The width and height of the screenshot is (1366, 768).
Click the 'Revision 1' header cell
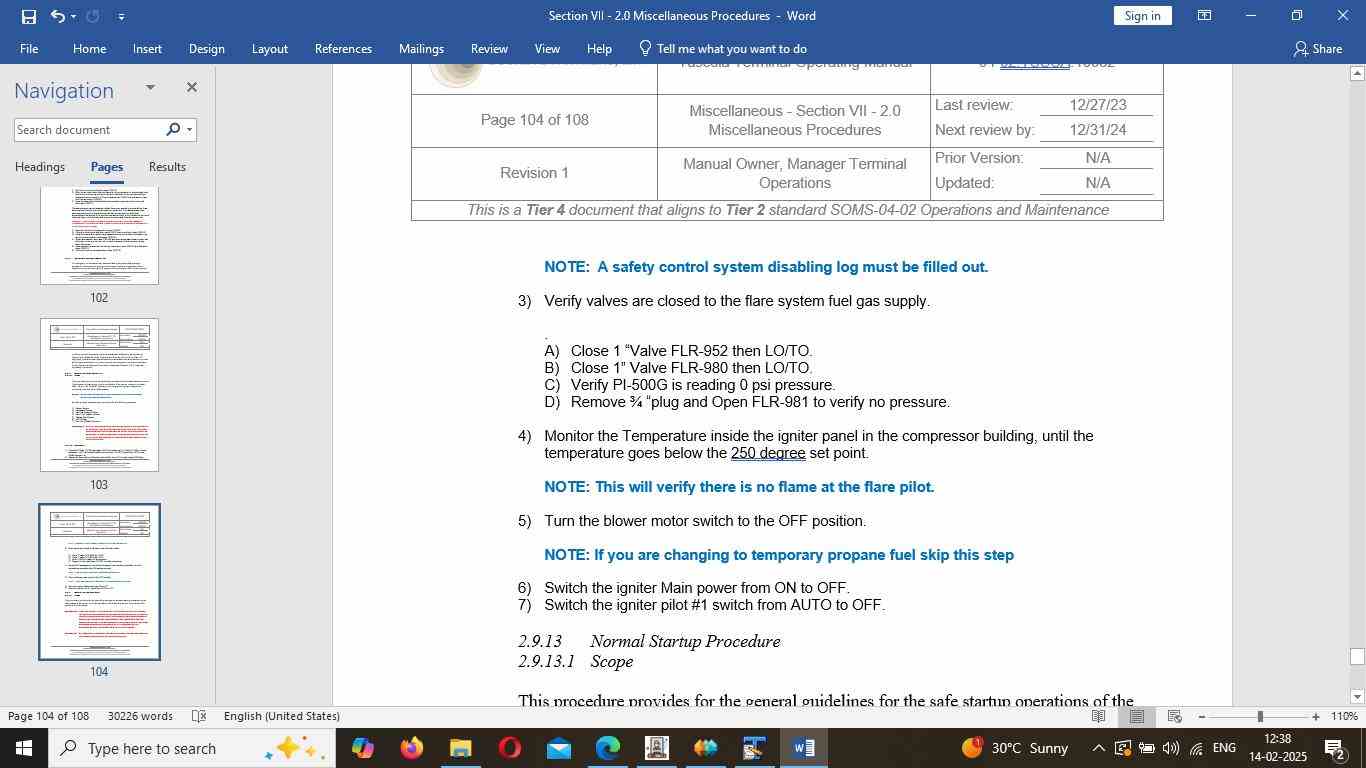pyautogui.click(x=534, y=173)
